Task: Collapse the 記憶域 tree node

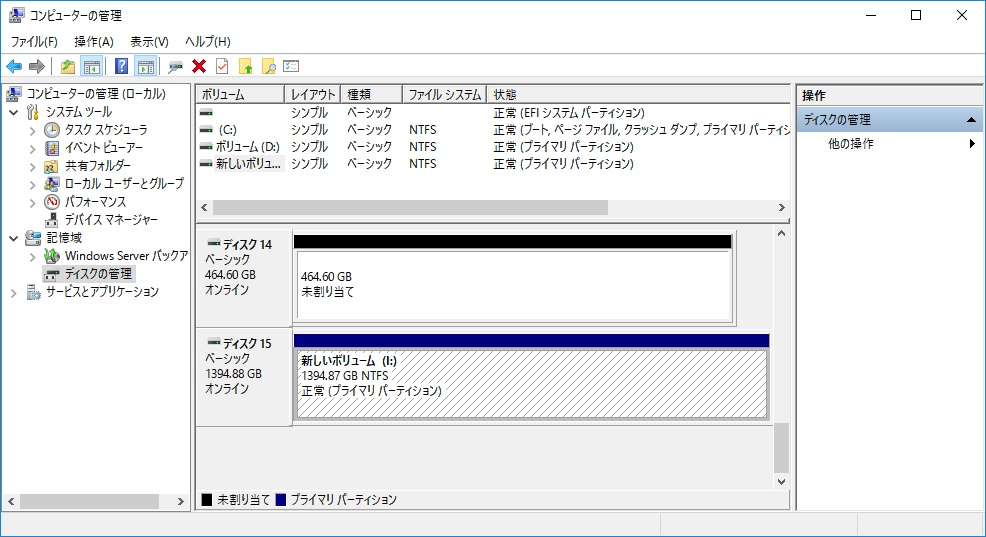Action: (14, 238)
